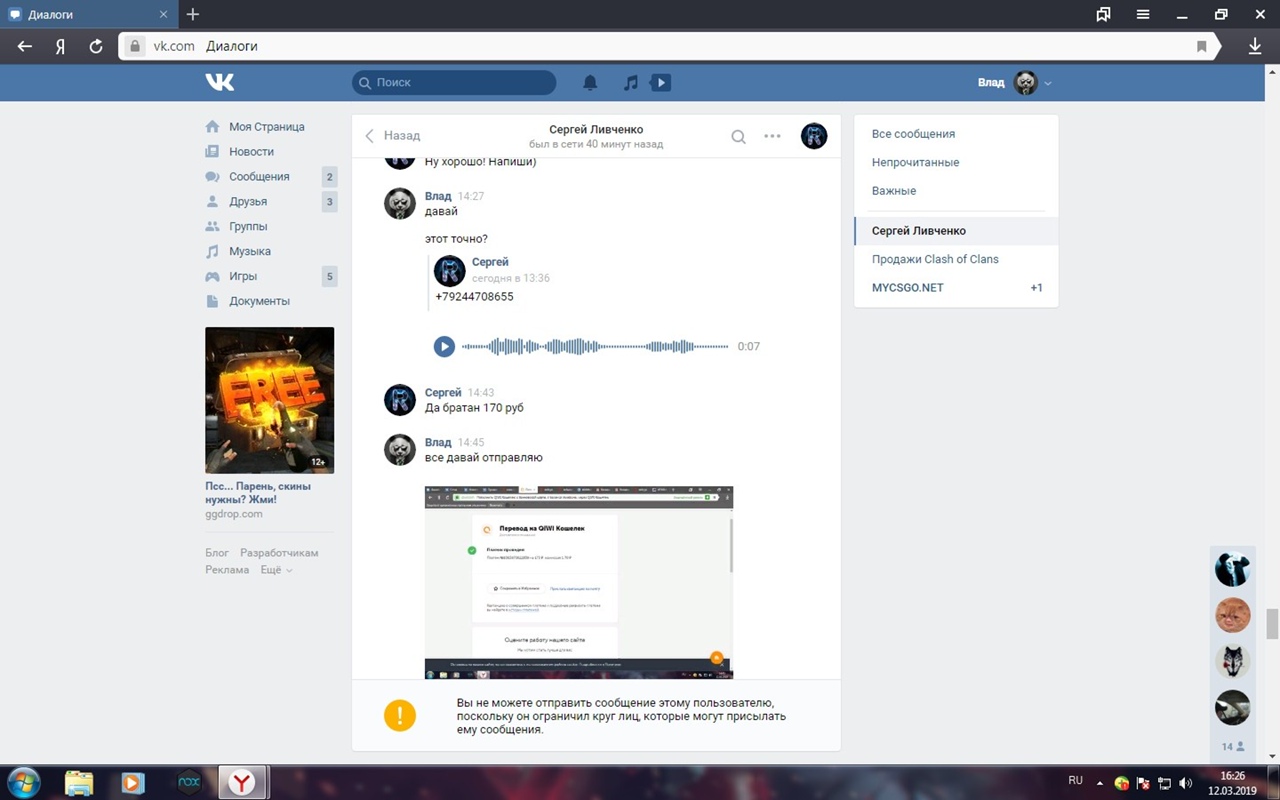
Task: Click the VK search field
Action: click(x=455, y=83)
